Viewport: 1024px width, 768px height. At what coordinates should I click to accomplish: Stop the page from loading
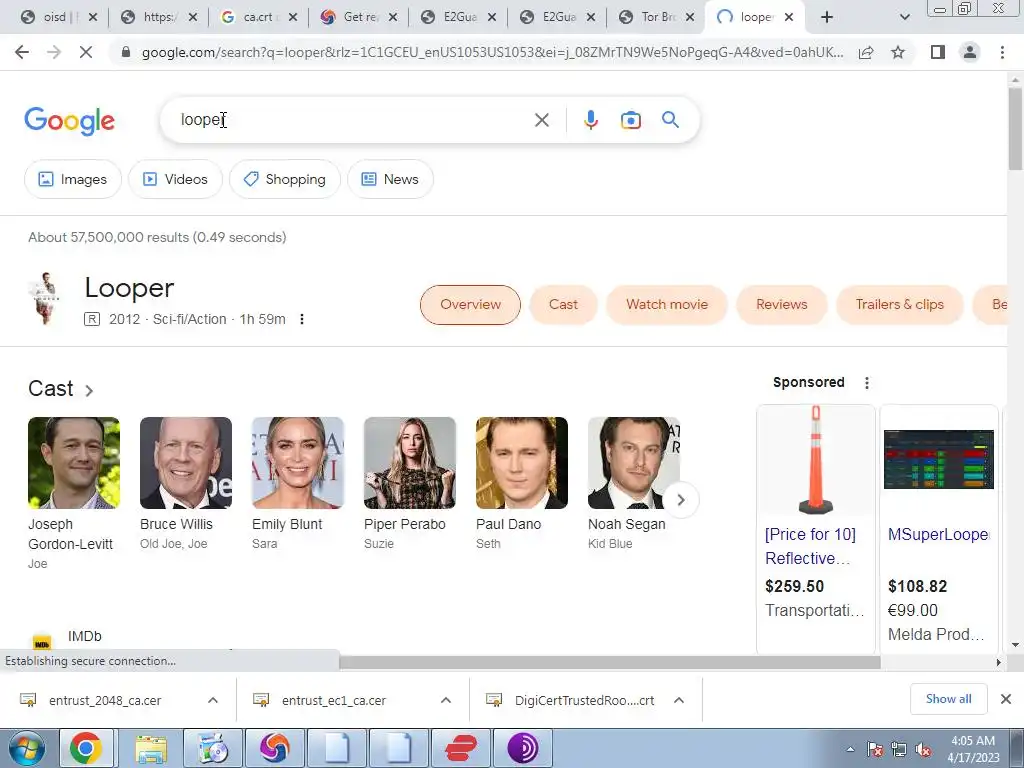[86, 52]
